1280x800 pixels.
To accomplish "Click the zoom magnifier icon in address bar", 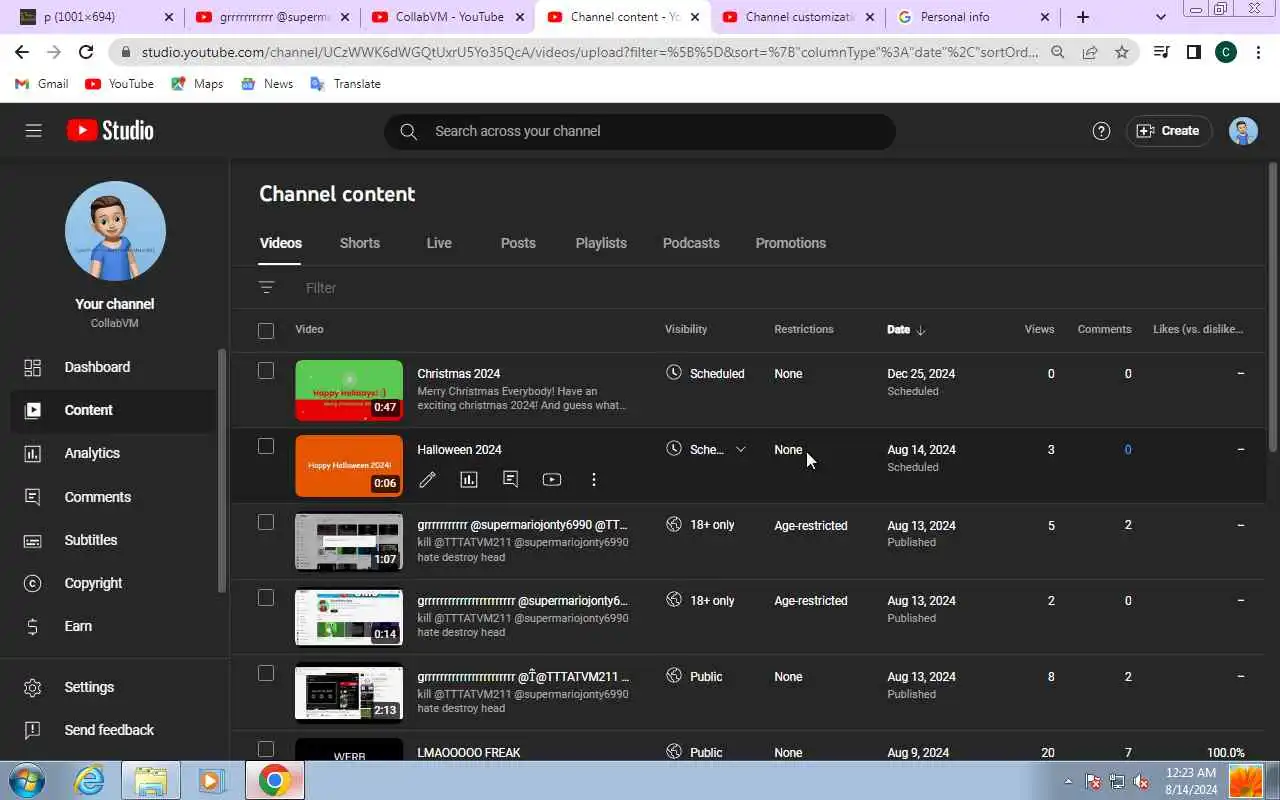I will 1057,52.
